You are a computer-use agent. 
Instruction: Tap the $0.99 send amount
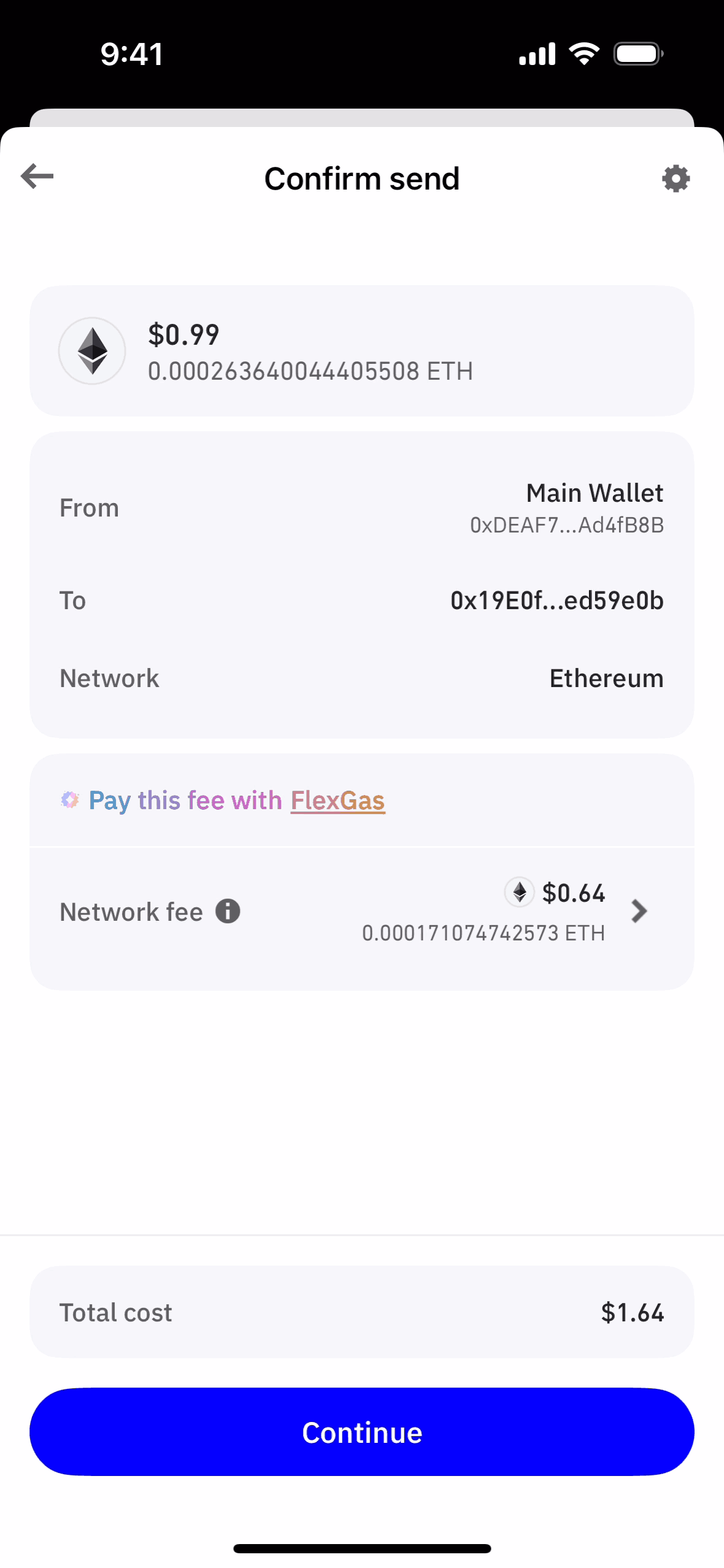pos(183,335)
